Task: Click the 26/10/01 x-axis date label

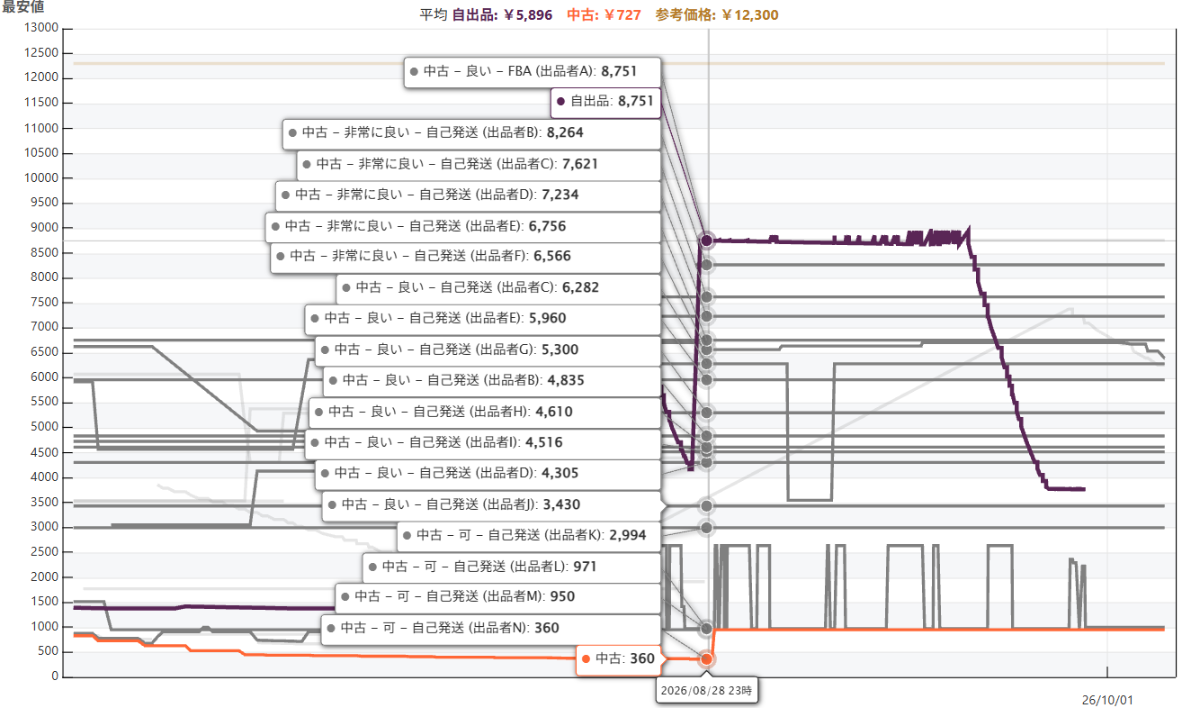Action: coord(1107,700)
